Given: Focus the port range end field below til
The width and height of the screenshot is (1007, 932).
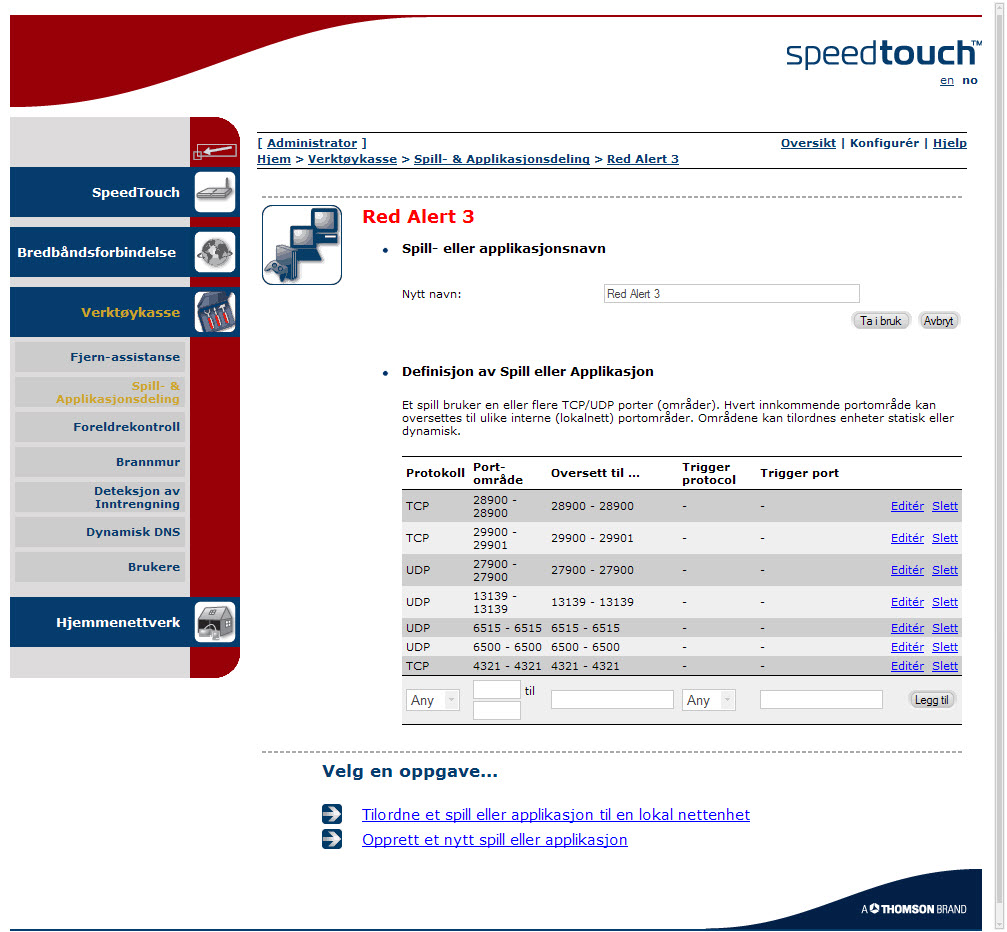Looking at the screenshot, I should pyautogui.click(x=496, y=710).
